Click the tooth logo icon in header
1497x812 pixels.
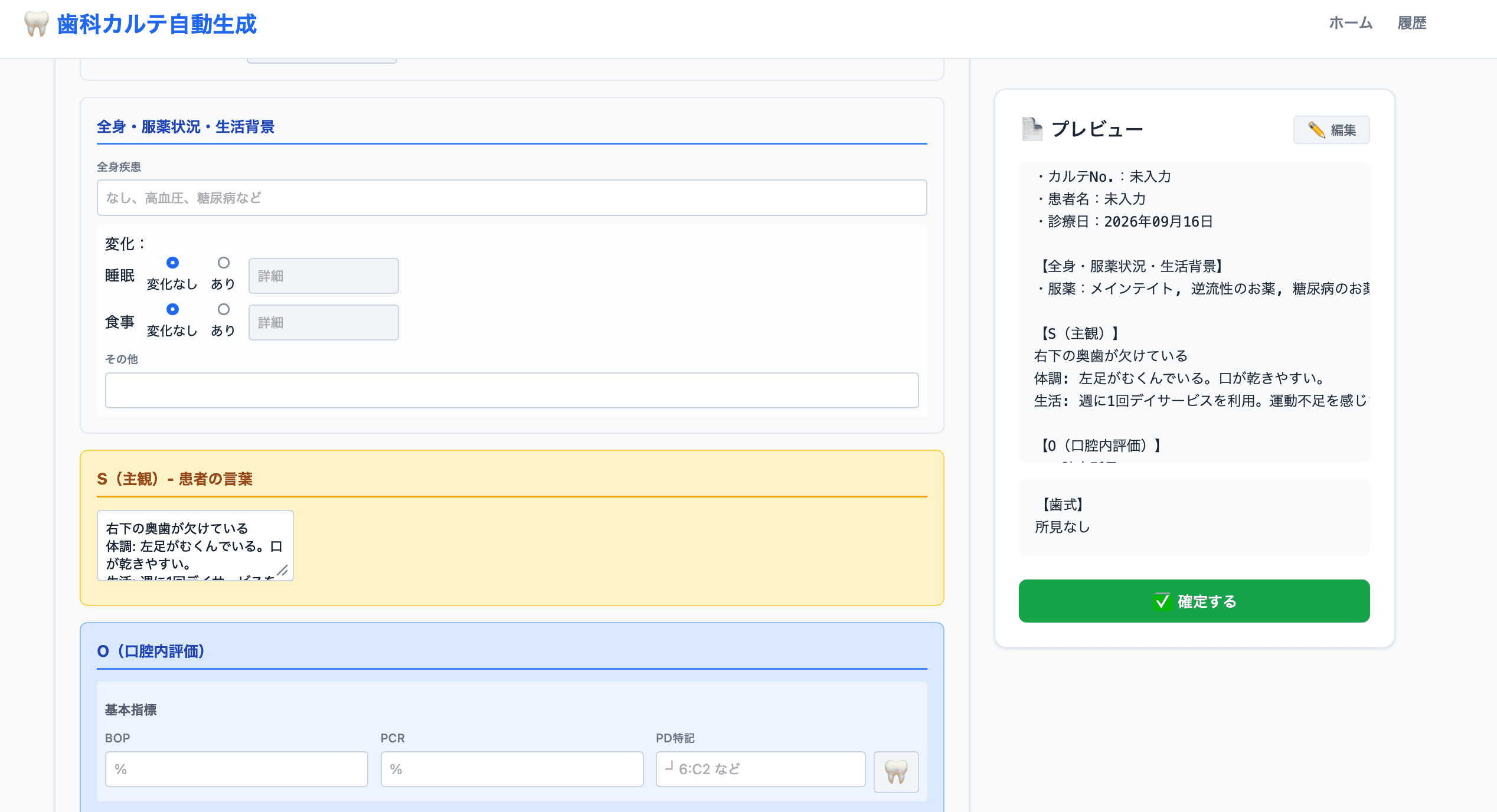36,24
